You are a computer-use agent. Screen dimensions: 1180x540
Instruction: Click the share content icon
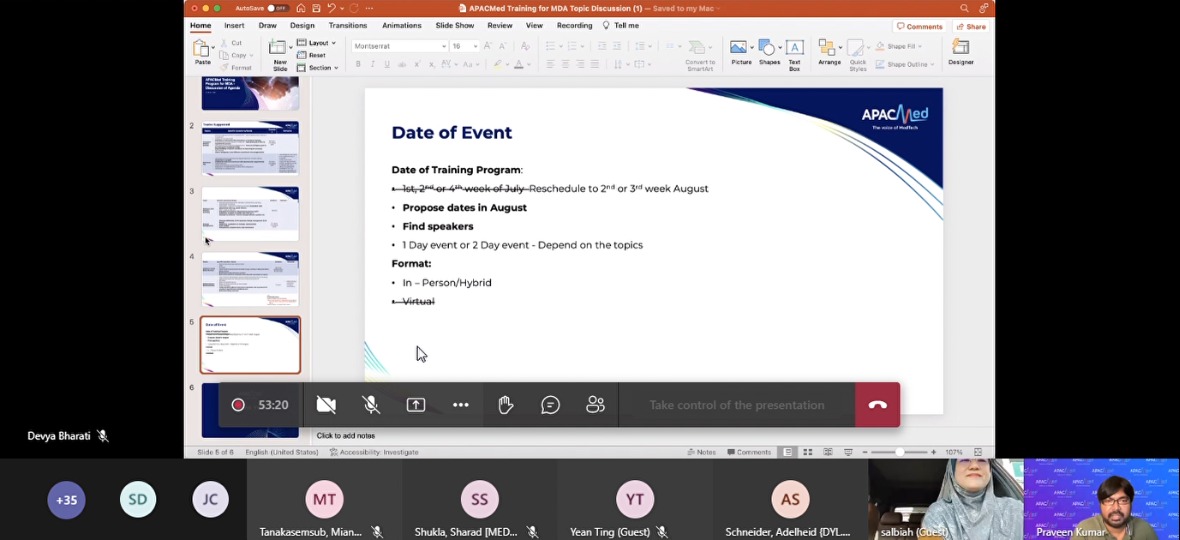(x=416, y=405)
